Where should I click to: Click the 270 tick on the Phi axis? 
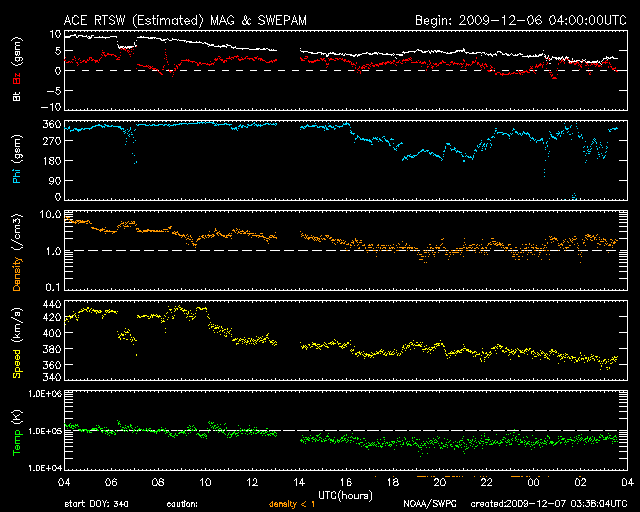52,141
